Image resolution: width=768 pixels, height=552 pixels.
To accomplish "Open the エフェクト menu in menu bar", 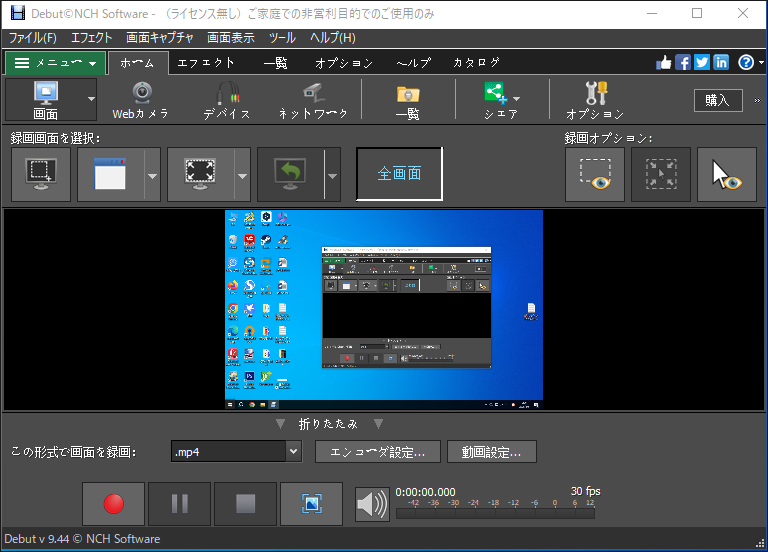I will point(92,38).
